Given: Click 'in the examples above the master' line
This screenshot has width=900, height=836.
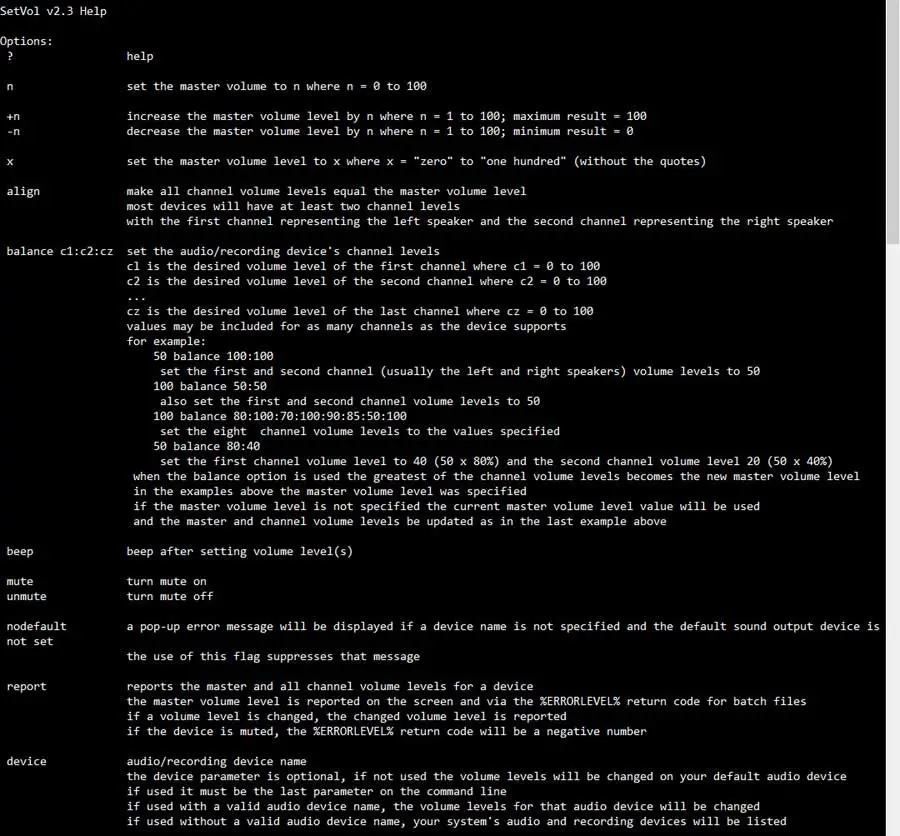Looking at the screenshot, I should [x=329, y=491].
